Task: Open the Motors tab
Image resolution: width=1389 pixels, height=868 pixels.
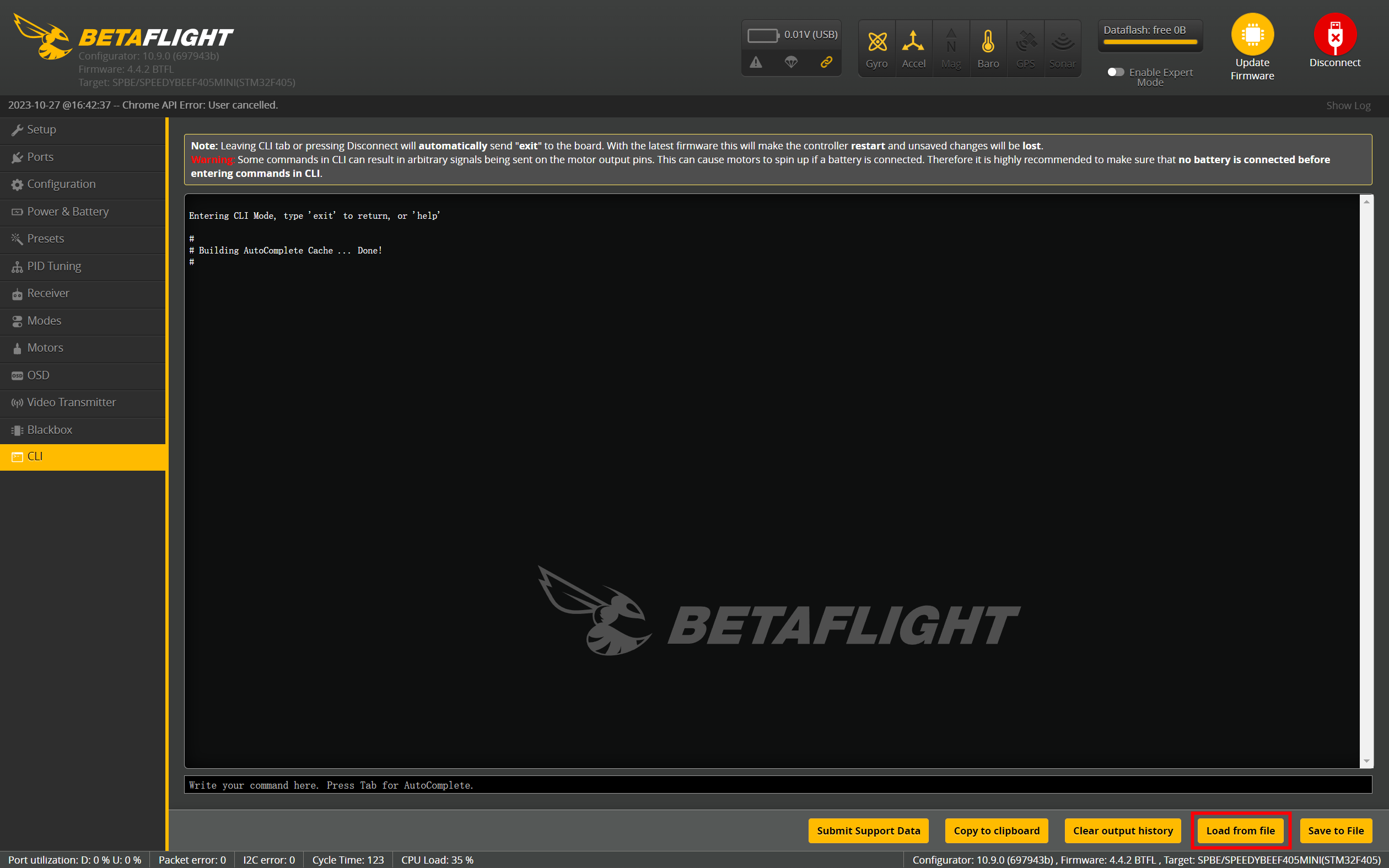Action: pos(83,348)
